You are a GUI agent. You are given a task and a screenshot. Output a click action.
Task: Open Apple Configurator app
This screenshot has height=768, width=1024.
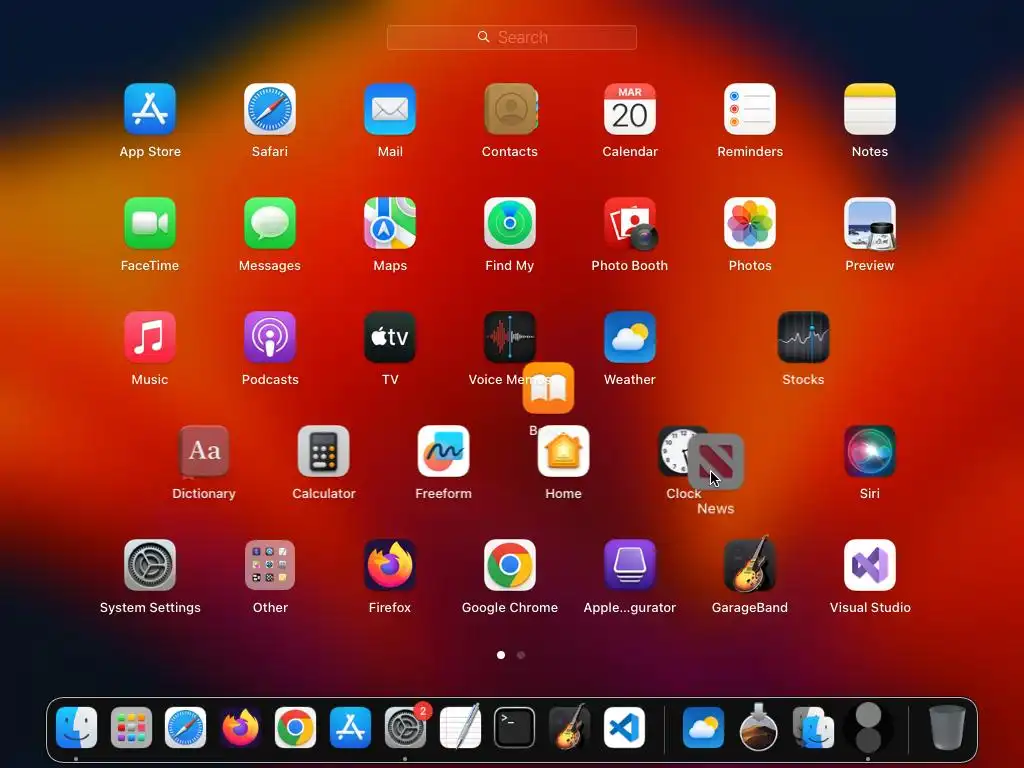[x=630, y=565]
